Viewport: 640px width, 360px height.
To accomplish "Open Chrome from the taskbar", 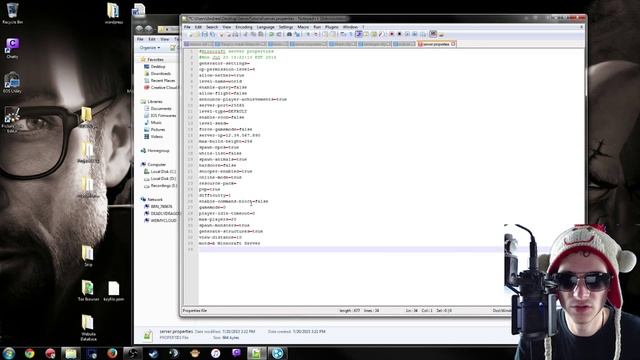I will (29, 353).
